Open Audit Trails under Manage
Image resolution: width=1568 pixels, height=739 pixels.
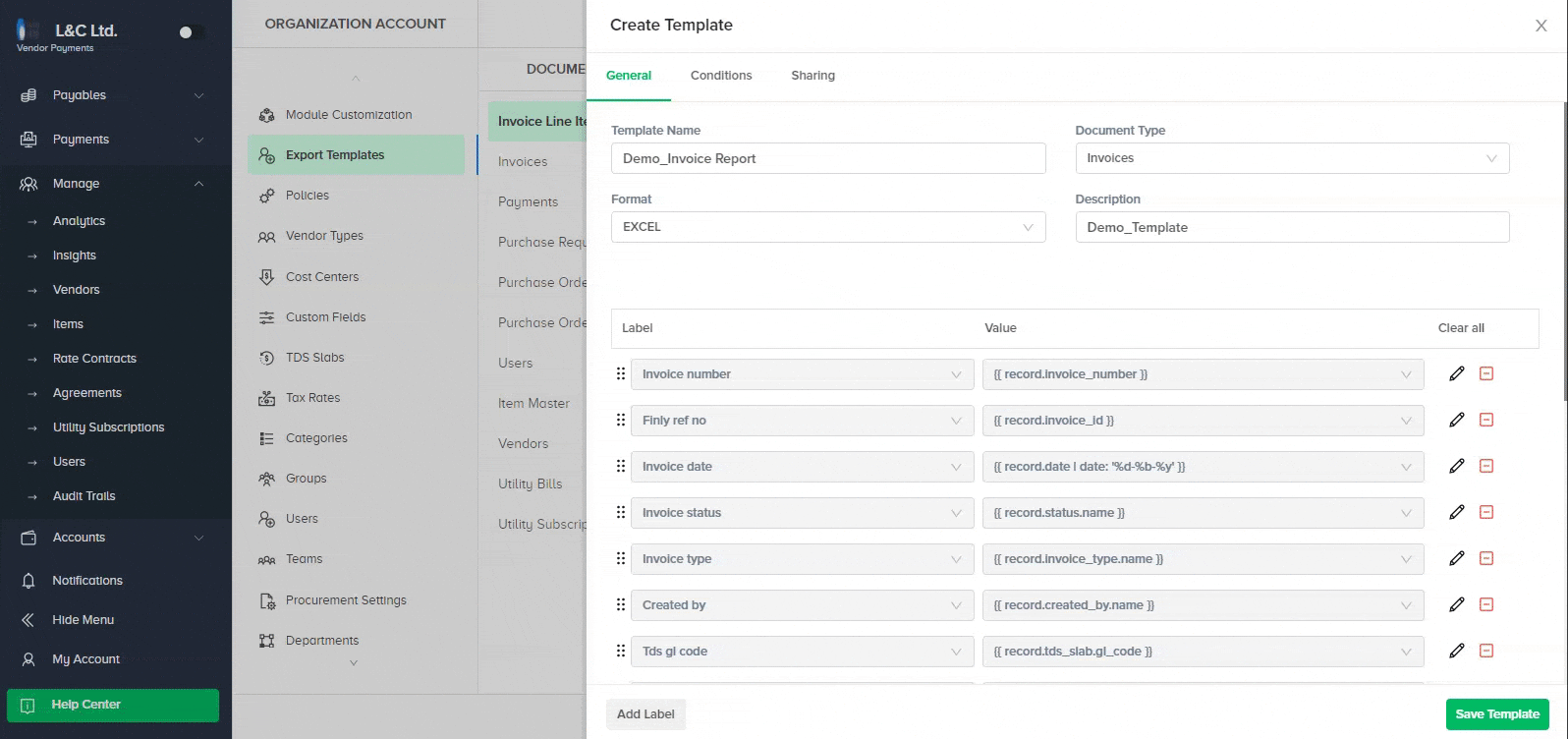(x=84, y=496)
